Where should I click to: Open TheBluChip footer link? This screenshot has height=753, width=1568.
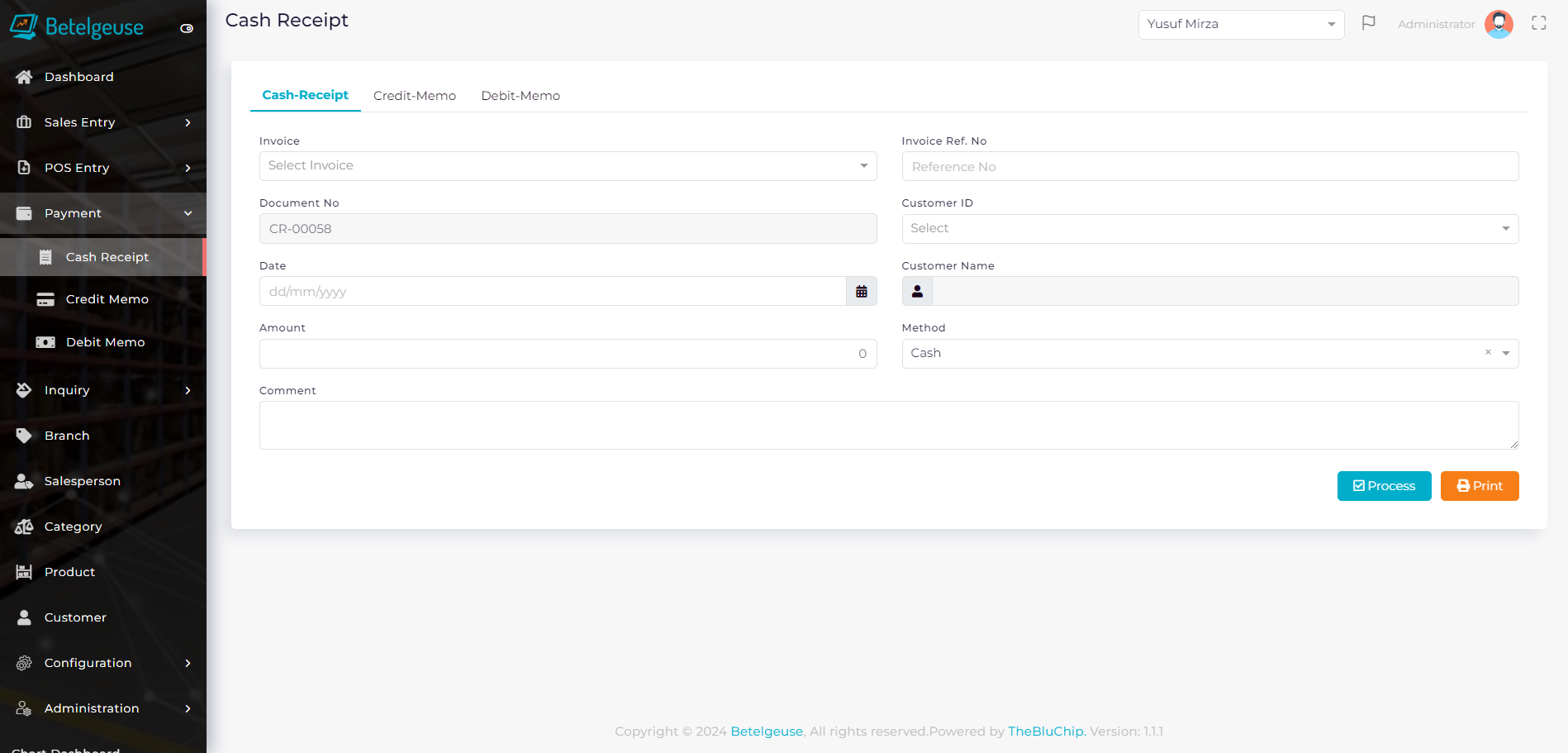pyautogui.click(x=1045, y=732)
